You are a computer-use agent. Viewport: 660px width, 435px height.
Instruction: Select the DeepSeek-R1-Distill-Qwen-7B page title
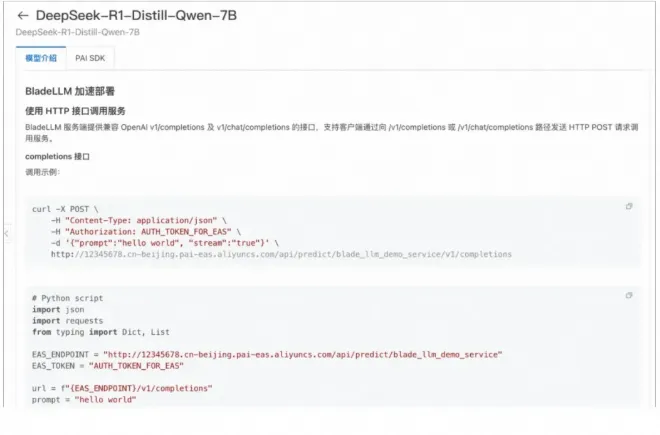coord(136,16)
